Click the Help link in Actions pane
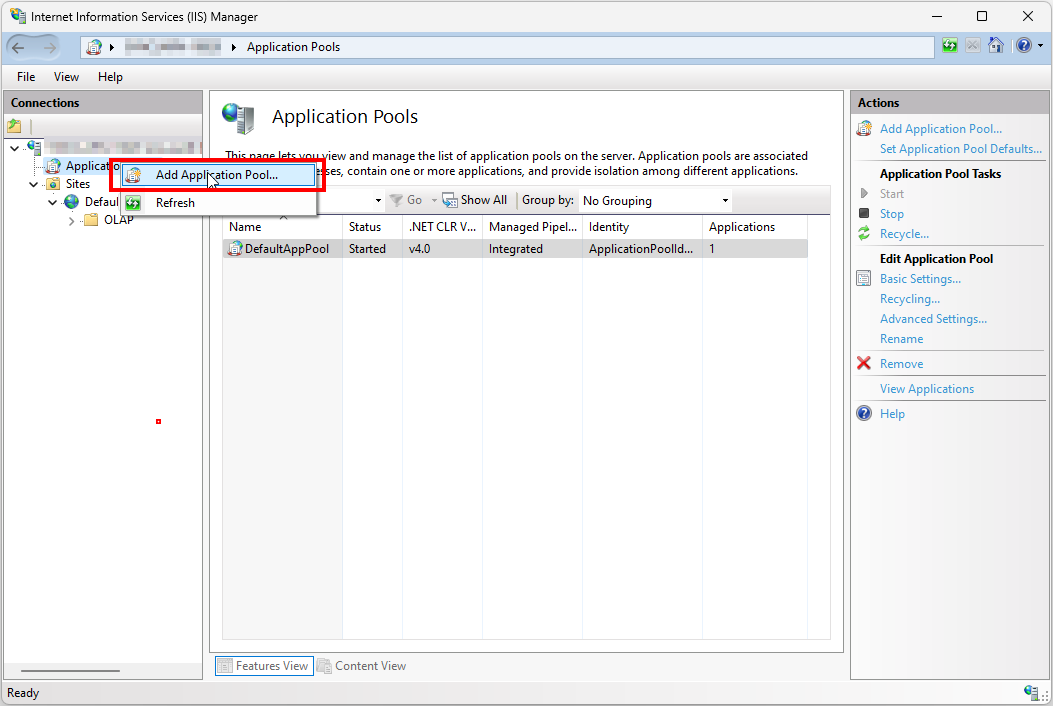The height and width of the screenshot is (706, 1053). pos(892,414)
